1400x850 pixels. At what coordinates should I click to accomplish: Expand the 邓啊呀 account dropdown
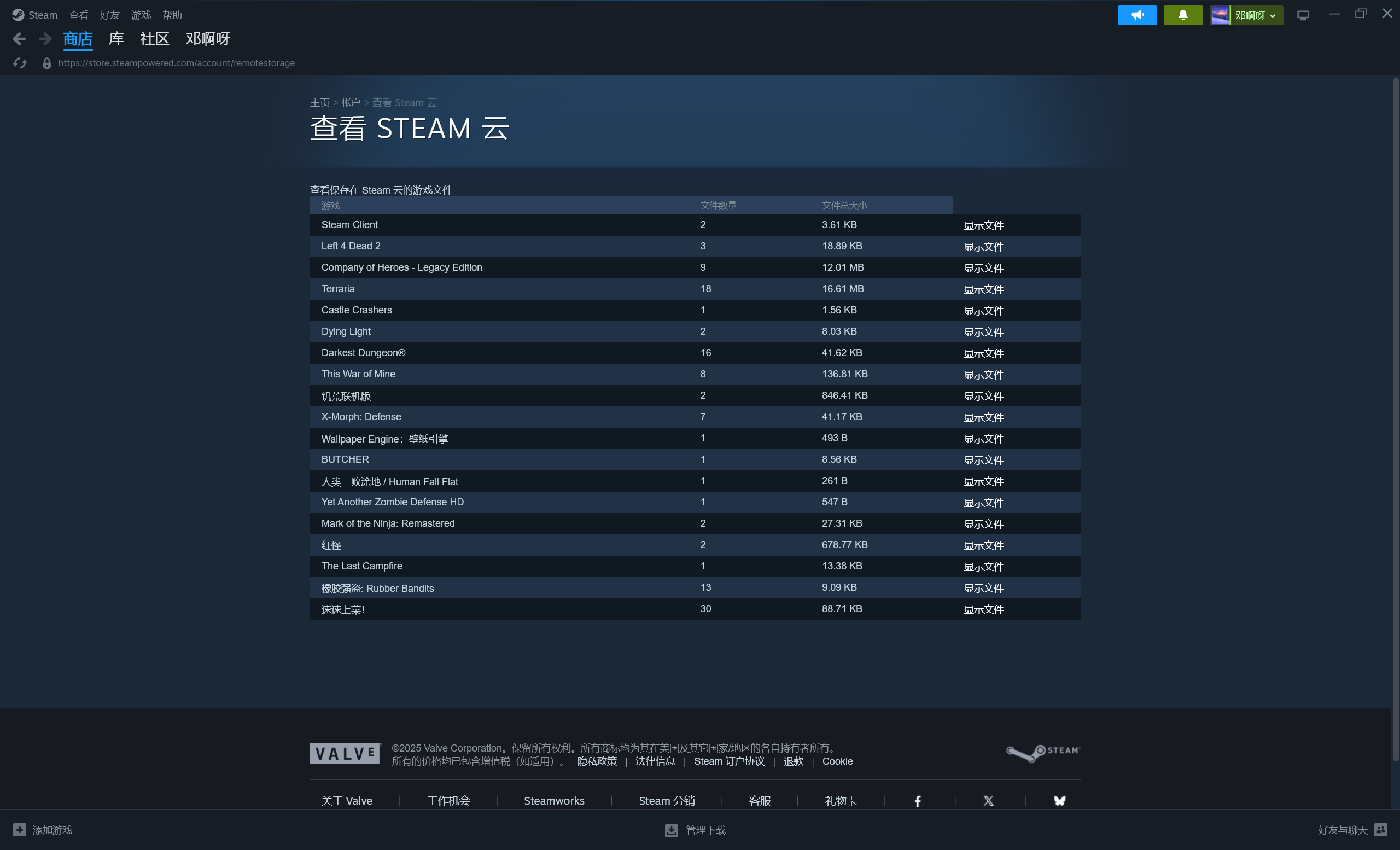(1256, 15)
